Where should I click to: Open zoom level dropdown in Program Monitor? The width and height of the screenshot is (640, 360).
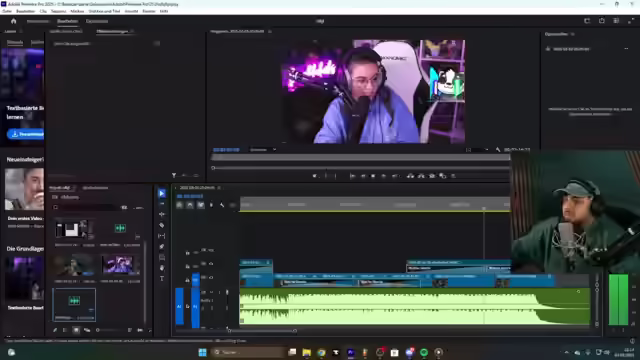tap(263, 150)
